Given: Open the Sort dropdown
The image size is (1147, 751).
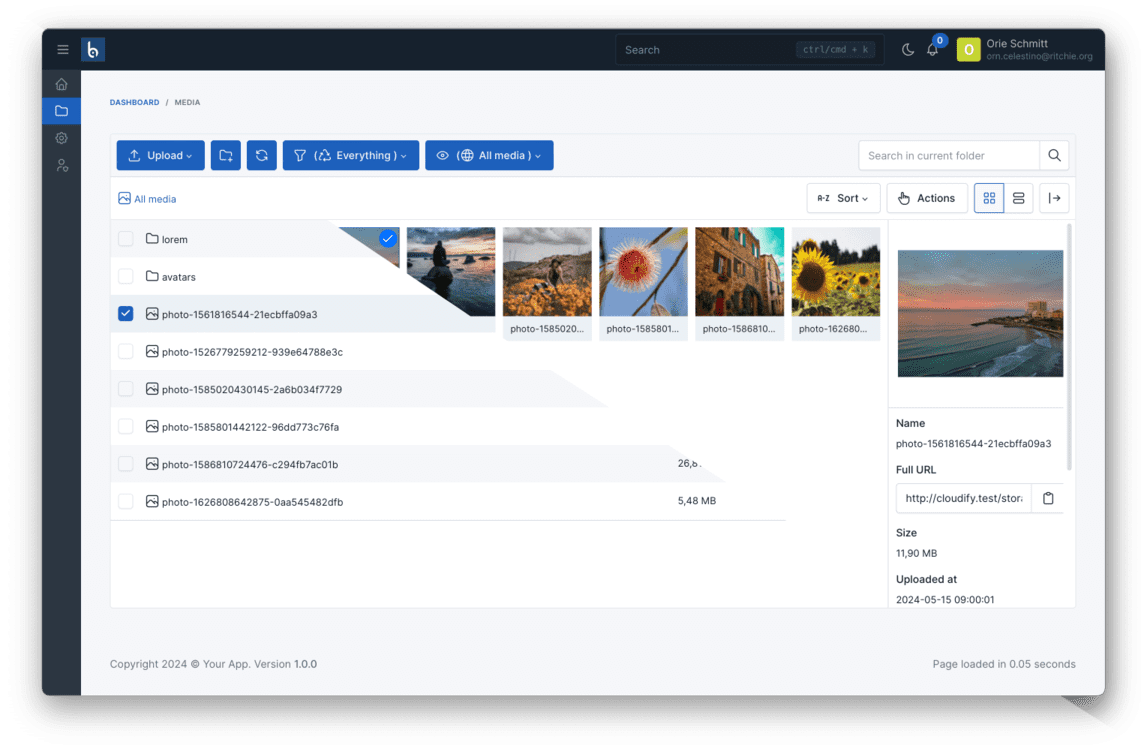Looking at the screenshot, I should point(843,198).
